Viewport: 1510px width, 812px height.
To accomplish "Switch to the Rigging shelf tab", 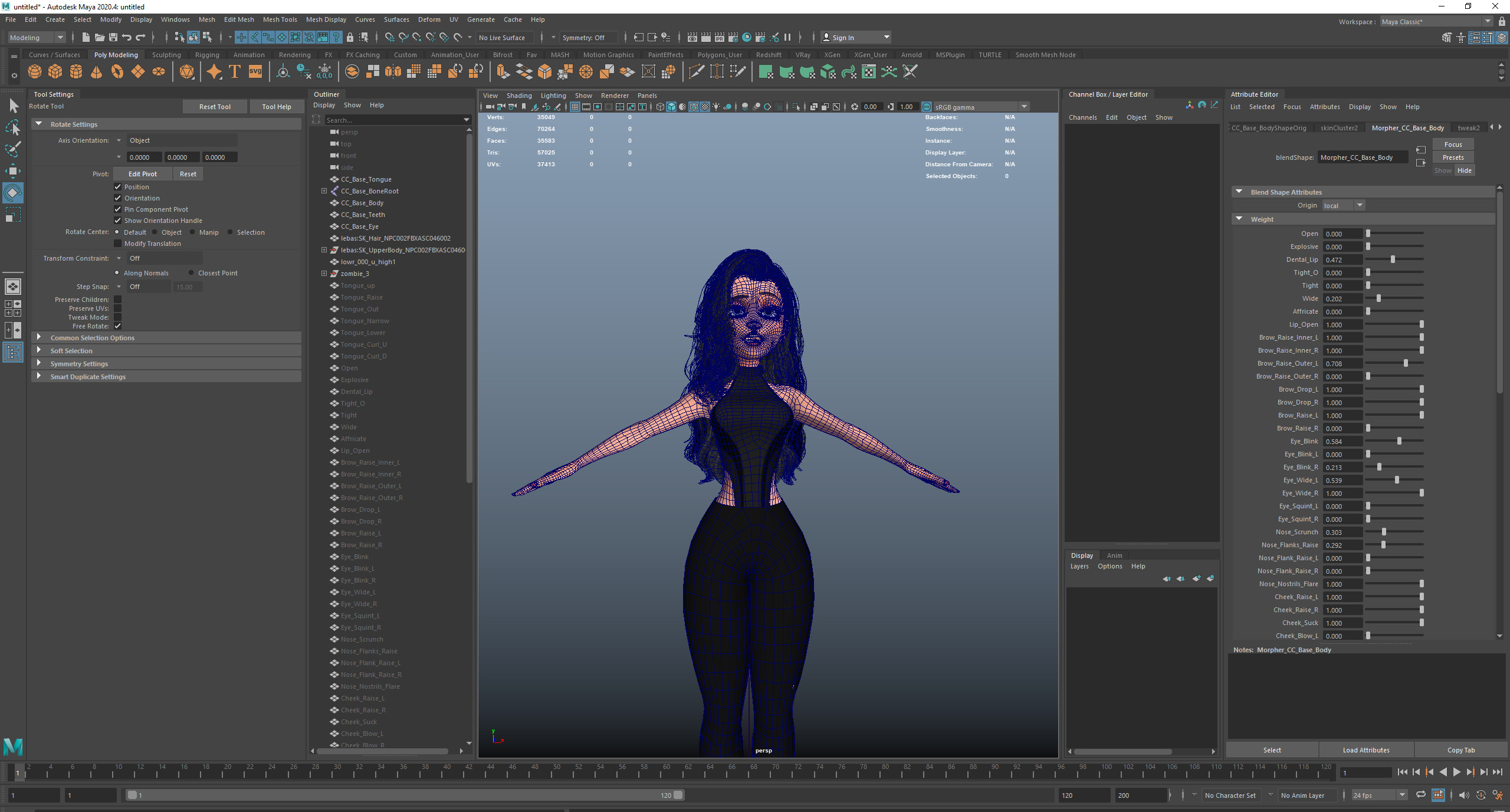I will pos(206,55).
